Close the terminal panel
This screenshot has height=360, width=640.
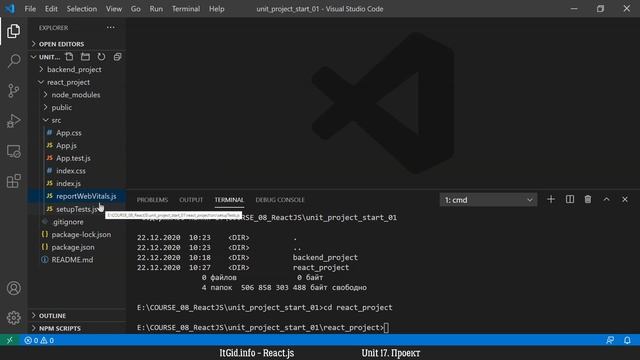click(625, 200)
